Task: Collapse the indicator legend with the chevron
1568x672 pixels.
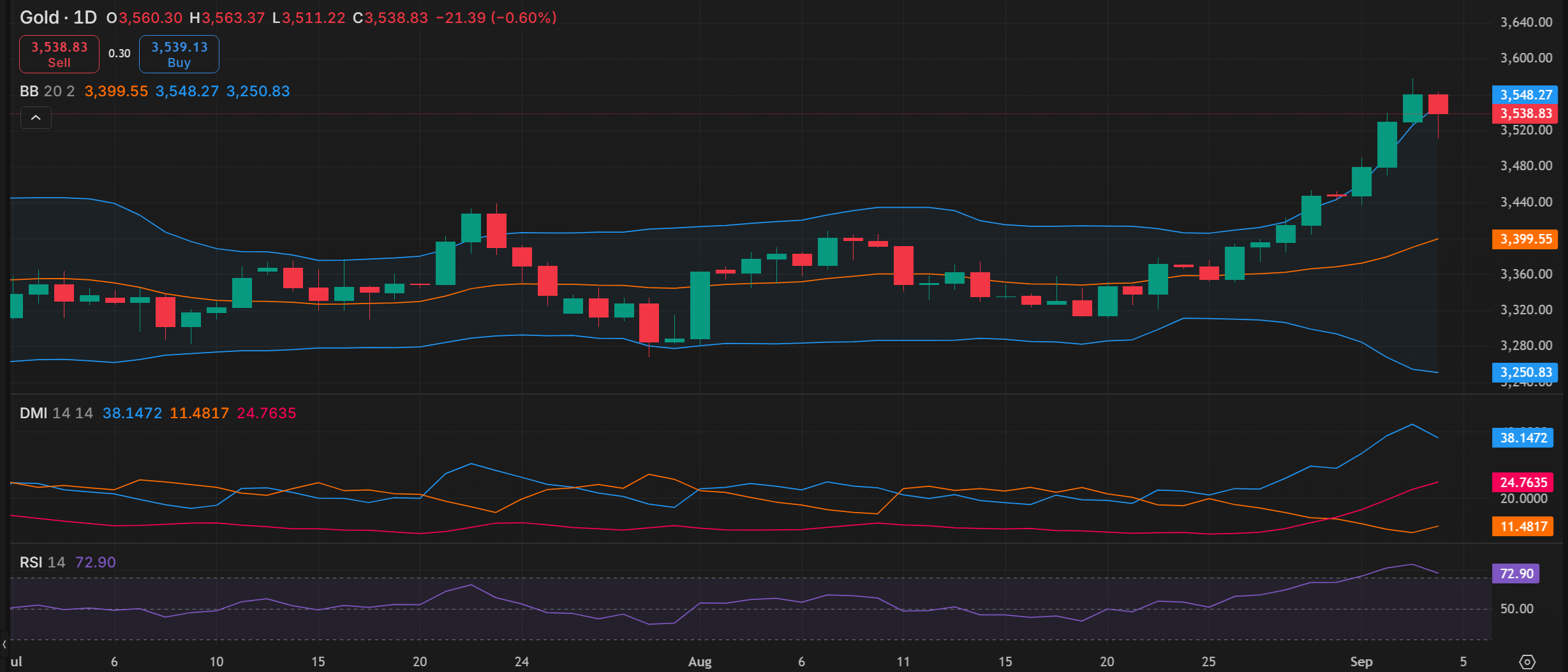Action: 36,118
